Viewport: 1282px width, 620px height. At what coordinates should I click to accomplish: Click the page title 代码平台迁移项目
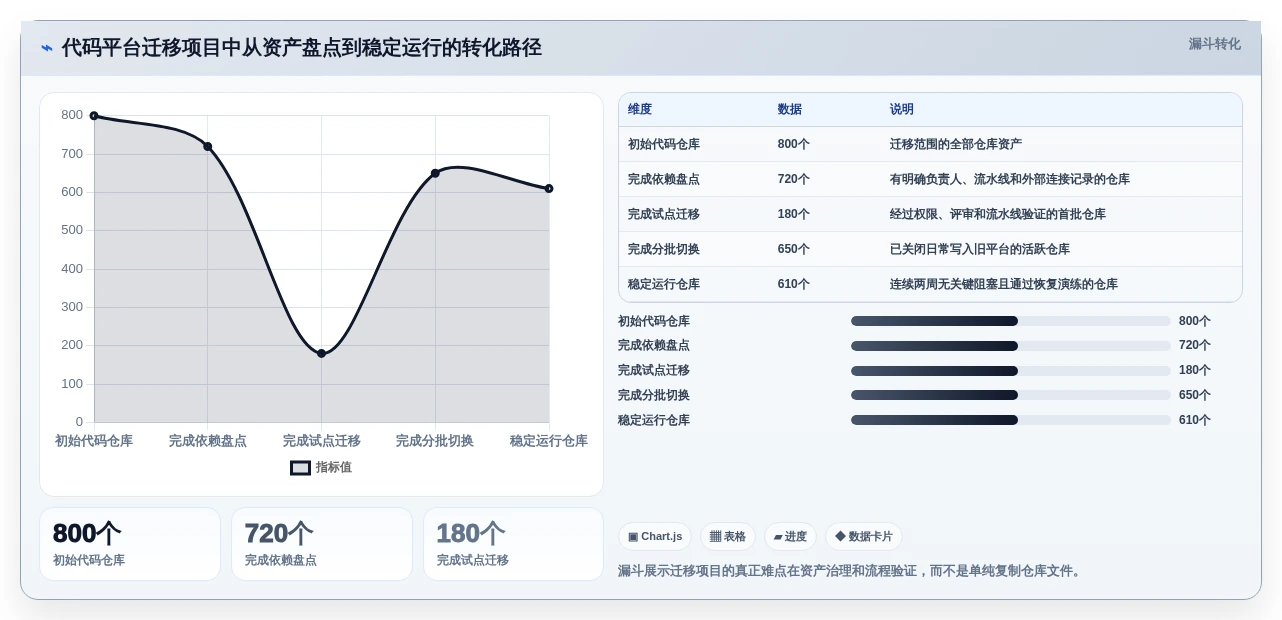(x=301, y=48)
